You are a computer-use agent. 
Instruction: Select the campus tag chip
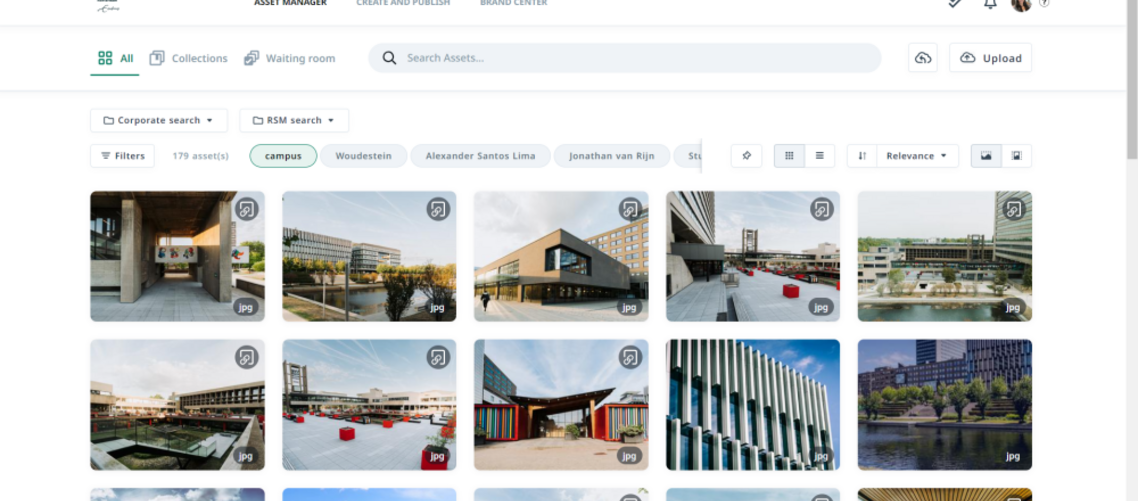click(x=283, y=156)
